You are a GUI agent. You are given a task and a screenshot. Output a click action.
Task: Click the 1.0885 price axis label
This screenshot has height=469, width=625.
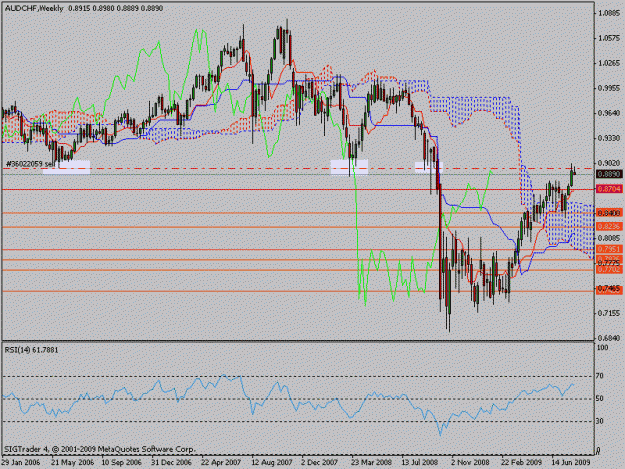tap(609, 13)
